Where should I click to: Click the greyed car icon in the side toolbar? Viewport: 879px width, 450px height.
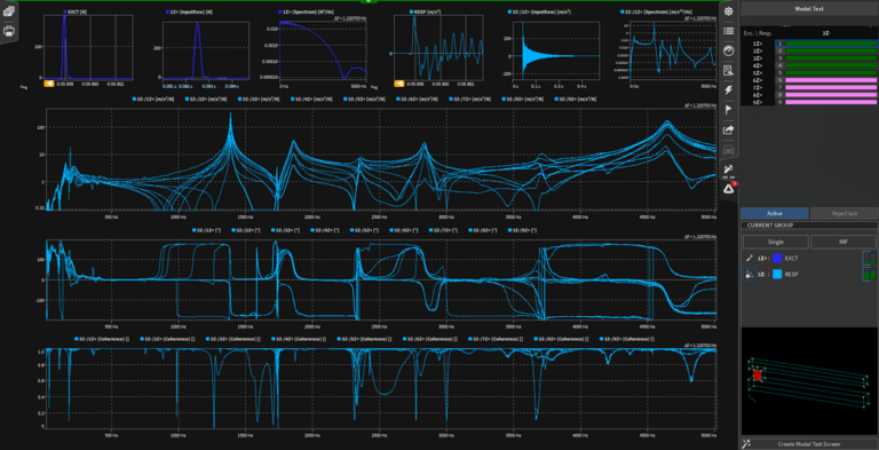click(x=728, y=150)
